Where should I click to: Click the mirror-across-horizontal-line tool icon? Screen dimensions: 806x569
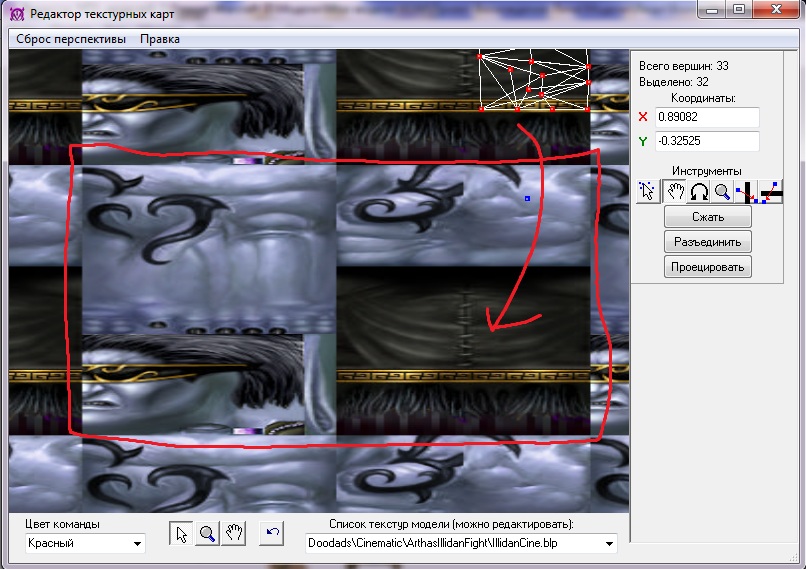click(x=771, y=192)
